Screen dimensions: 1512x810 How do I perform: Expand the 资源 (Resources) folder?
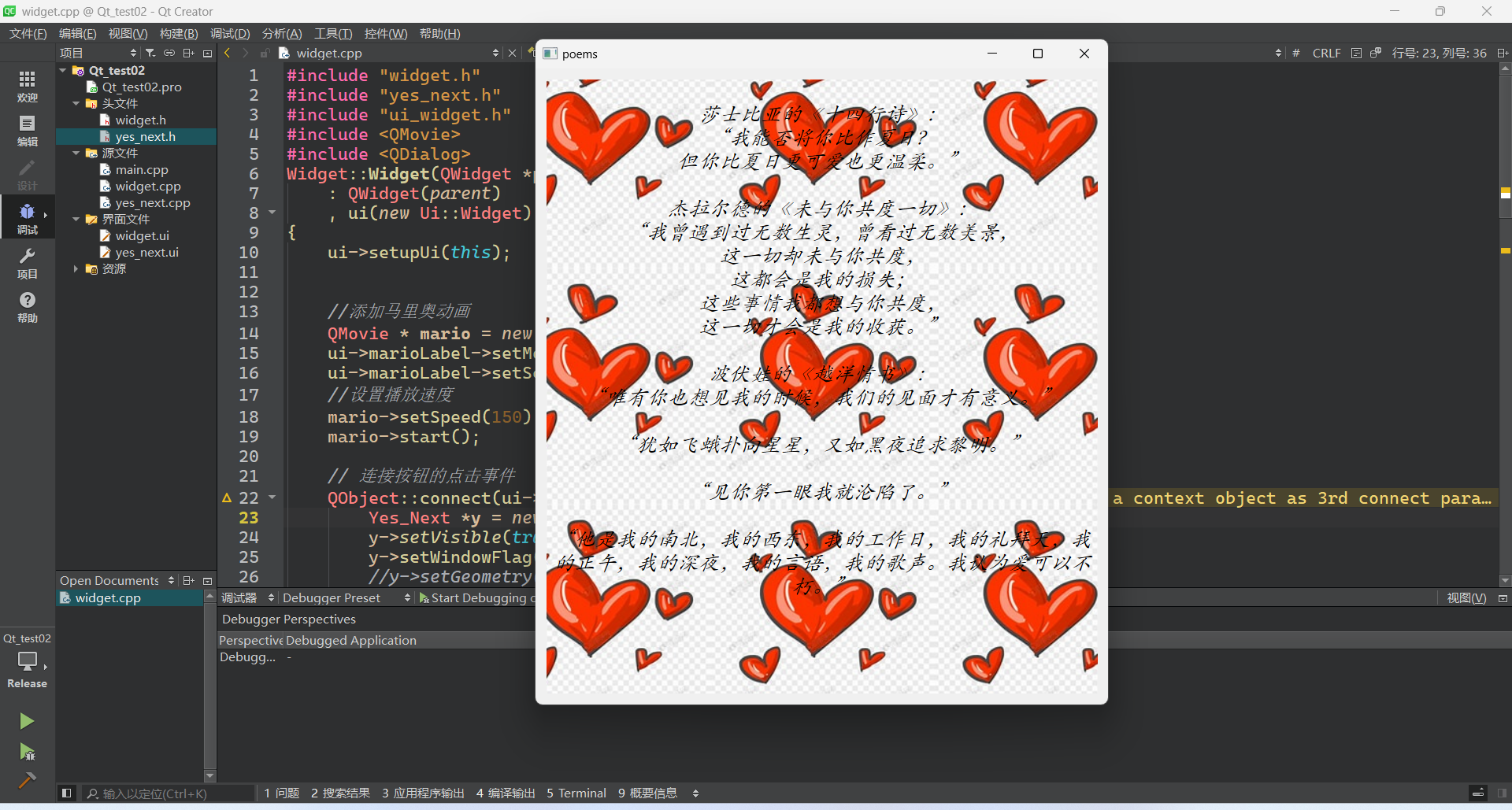click(76, 268)
